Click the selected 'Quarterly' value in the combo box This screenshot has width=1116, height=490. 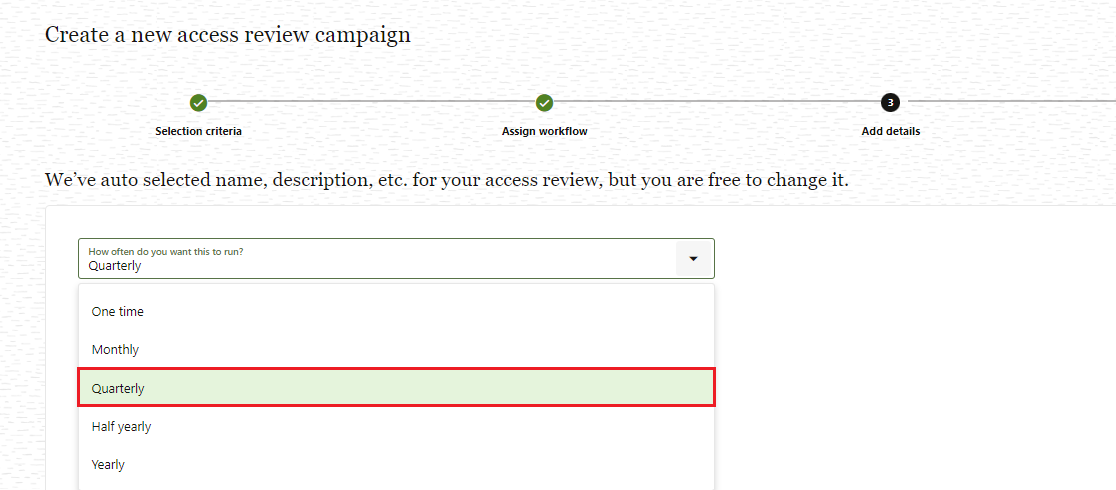coord(115,266)
